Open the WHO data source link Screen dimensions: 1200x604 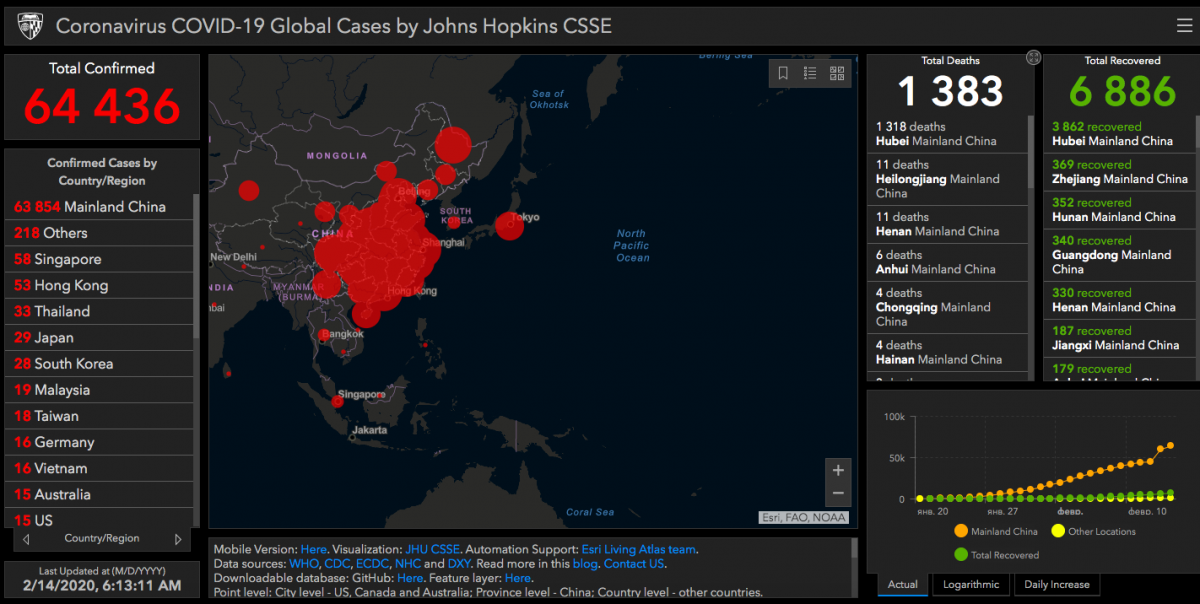pyautogui.click(x=304, y=564)
